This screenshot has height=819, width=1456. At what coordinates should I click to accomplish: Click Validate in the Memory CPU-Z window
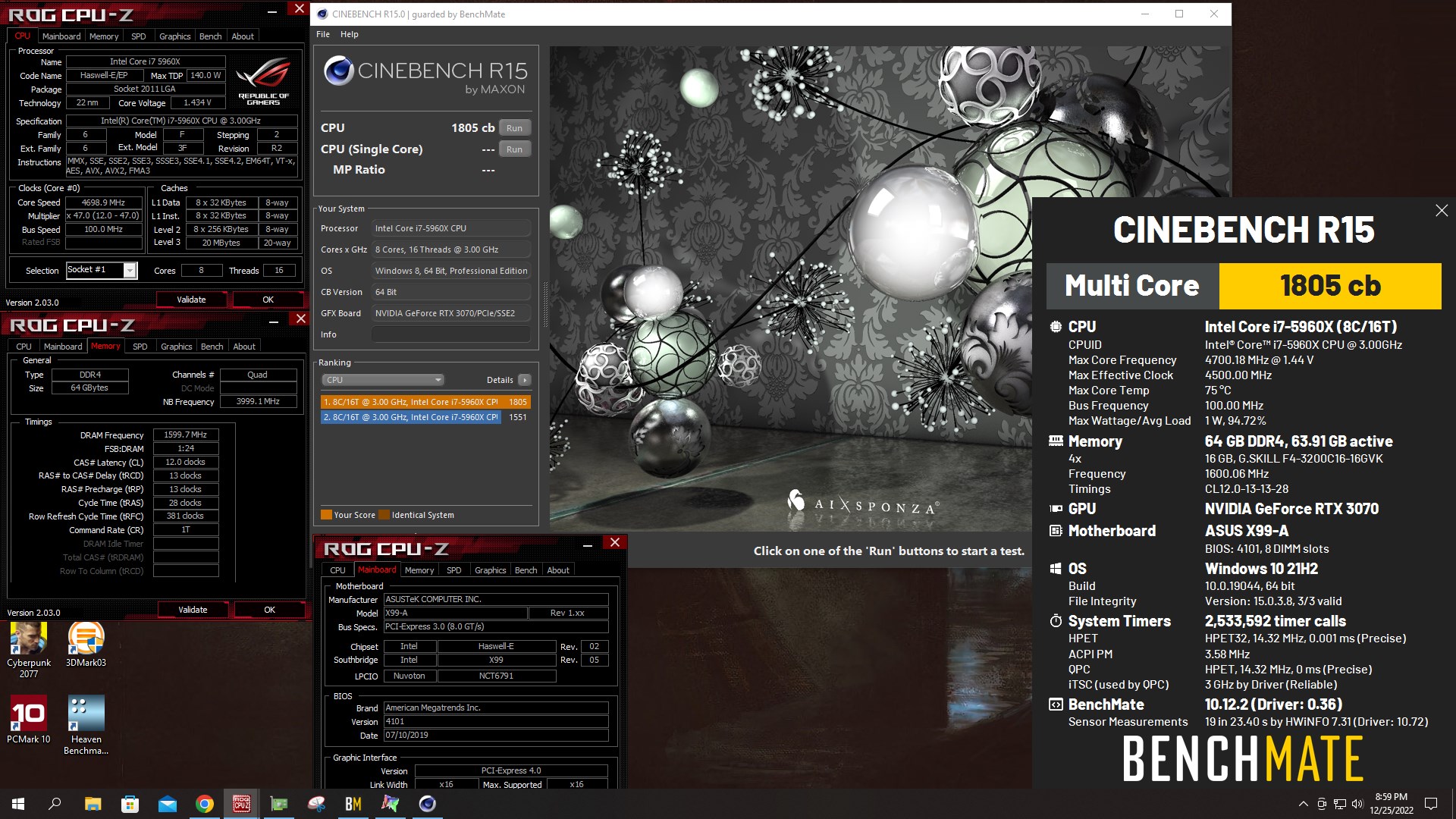tap(193, 610)
